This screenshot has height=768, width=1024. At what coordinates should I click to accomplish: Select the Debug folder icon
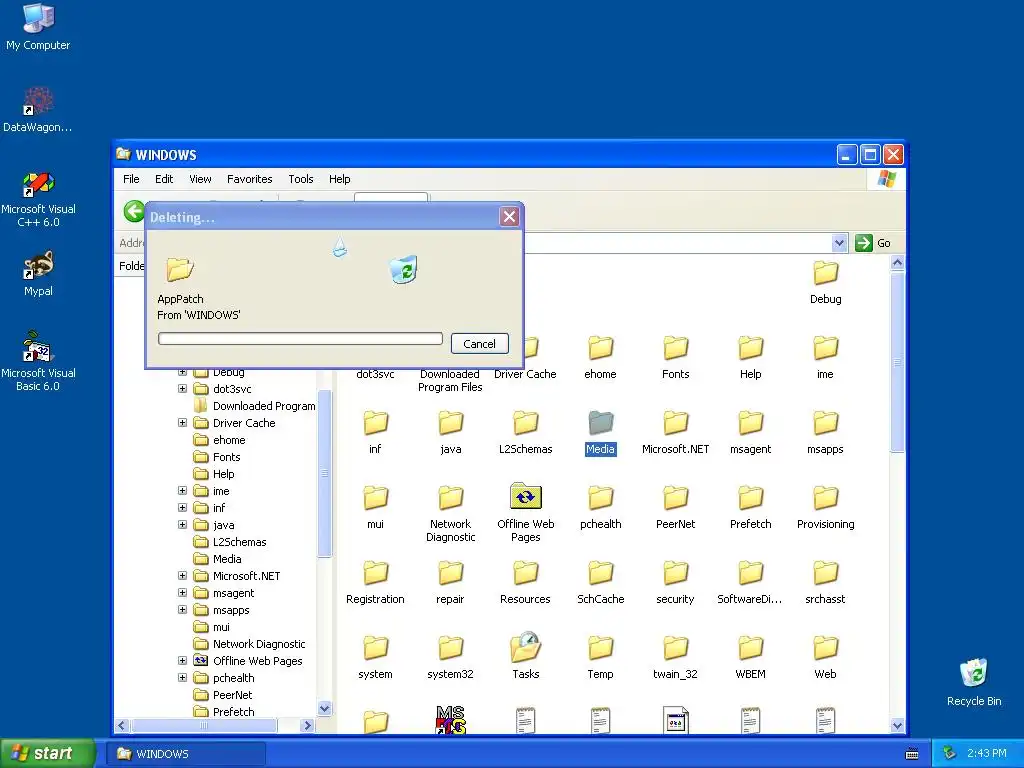pyautogui.click(x=825, y=282)
